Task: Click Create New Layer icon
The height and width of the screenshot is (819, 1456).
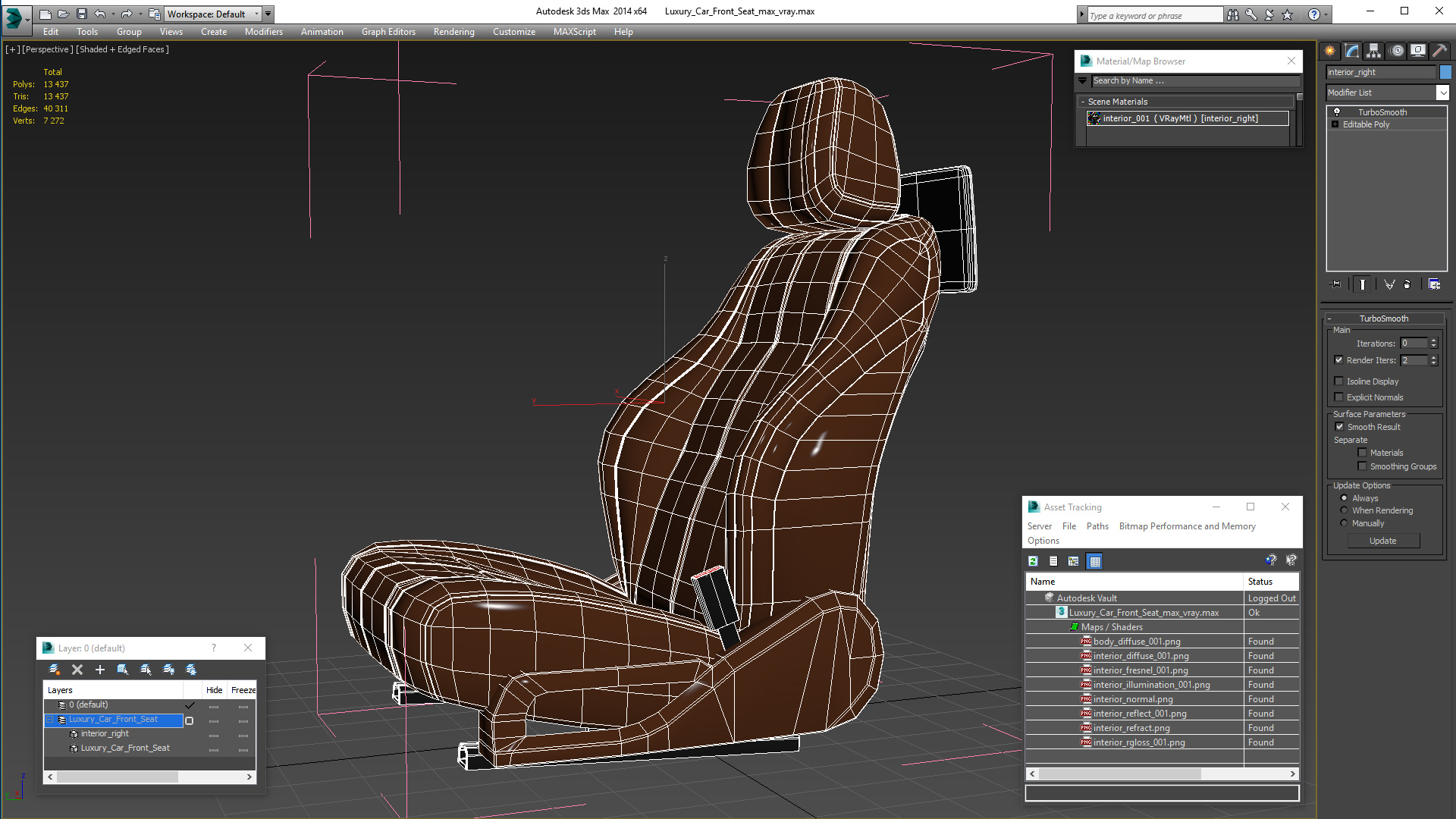Action: point(54,670)
